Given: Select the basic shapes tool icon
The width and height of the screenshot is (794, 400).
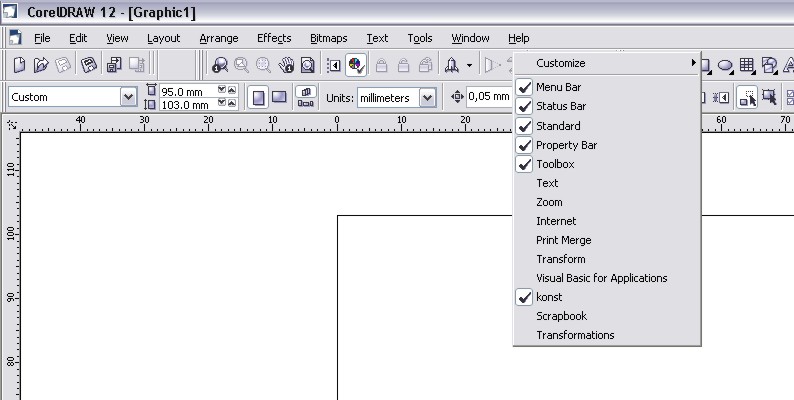Looking at the screenshot, I should pos(769,65).
